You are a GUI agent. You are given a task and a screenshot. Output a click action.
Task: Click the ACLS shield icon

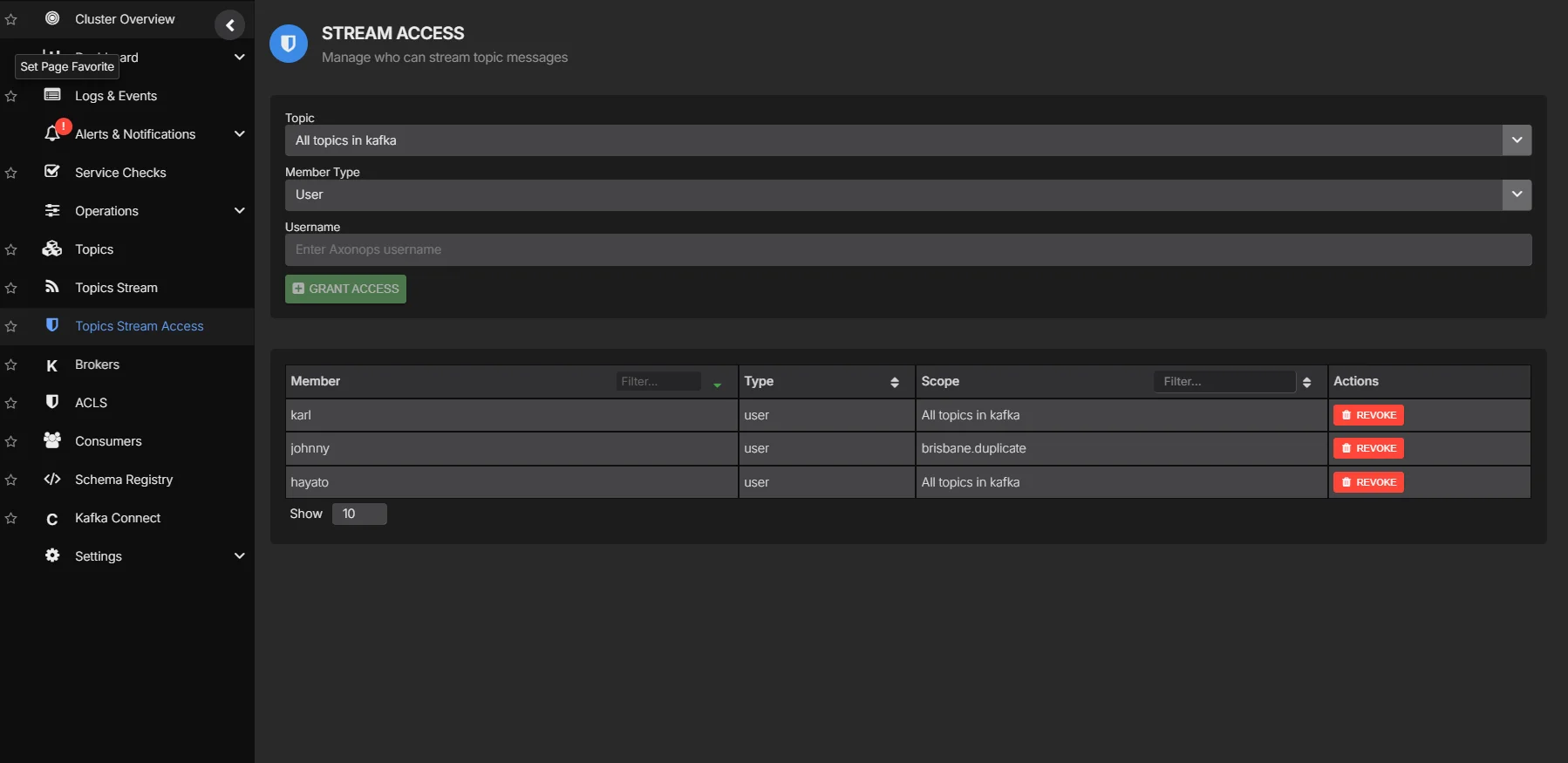pyautogui.click(x=52, y=402)
